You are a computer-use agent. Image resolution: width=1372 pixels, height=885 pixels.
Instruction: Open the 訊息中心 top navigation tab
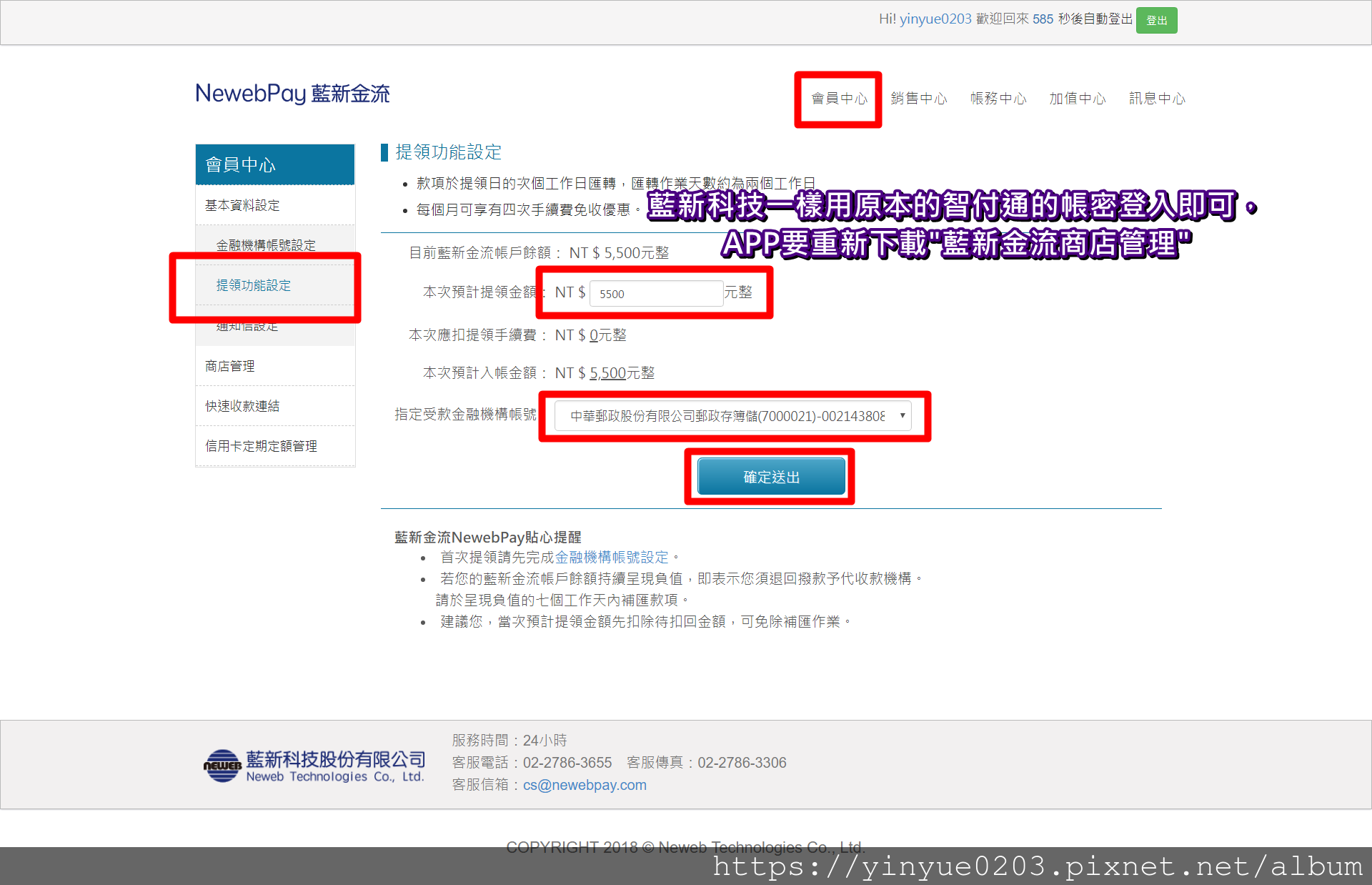click(x=1156, y=99)
